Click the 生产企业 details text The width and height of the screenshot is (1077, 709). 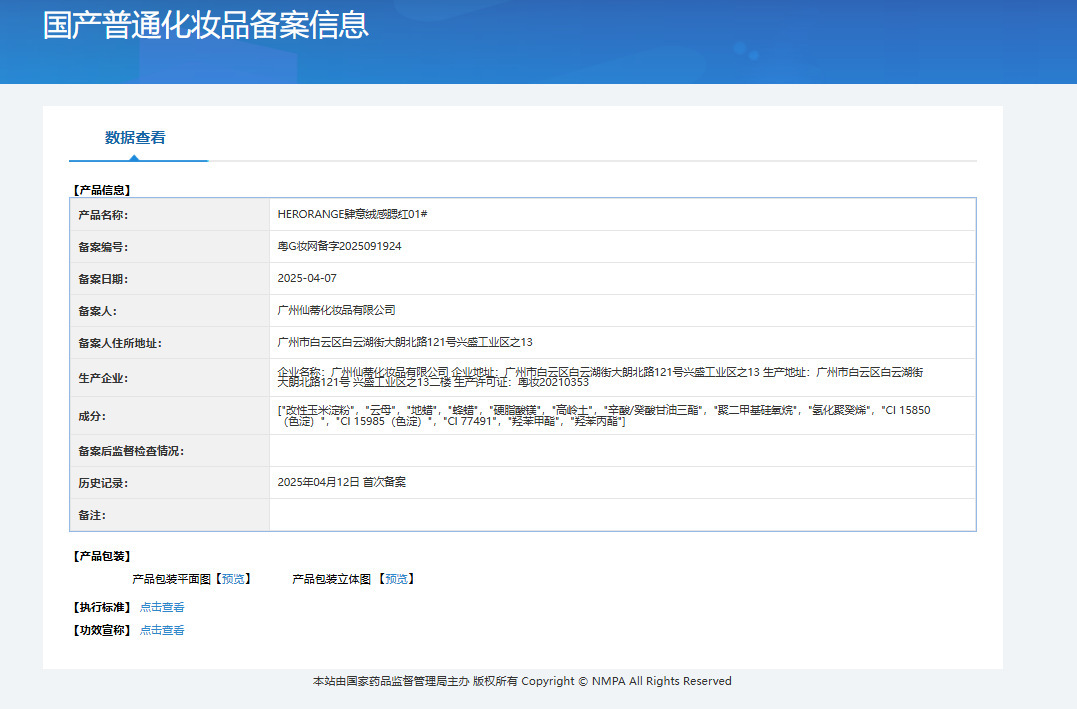click(x=600, y=377)
